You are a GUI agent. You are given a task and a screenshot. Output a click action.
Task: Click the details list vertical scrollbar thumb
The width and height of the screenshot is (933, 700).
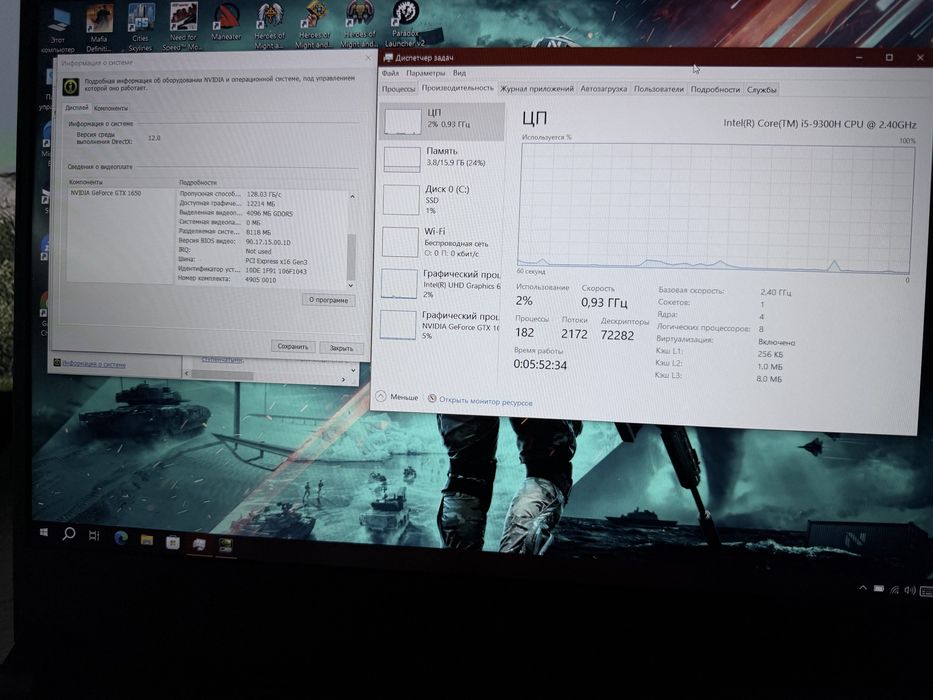point(351,255)
